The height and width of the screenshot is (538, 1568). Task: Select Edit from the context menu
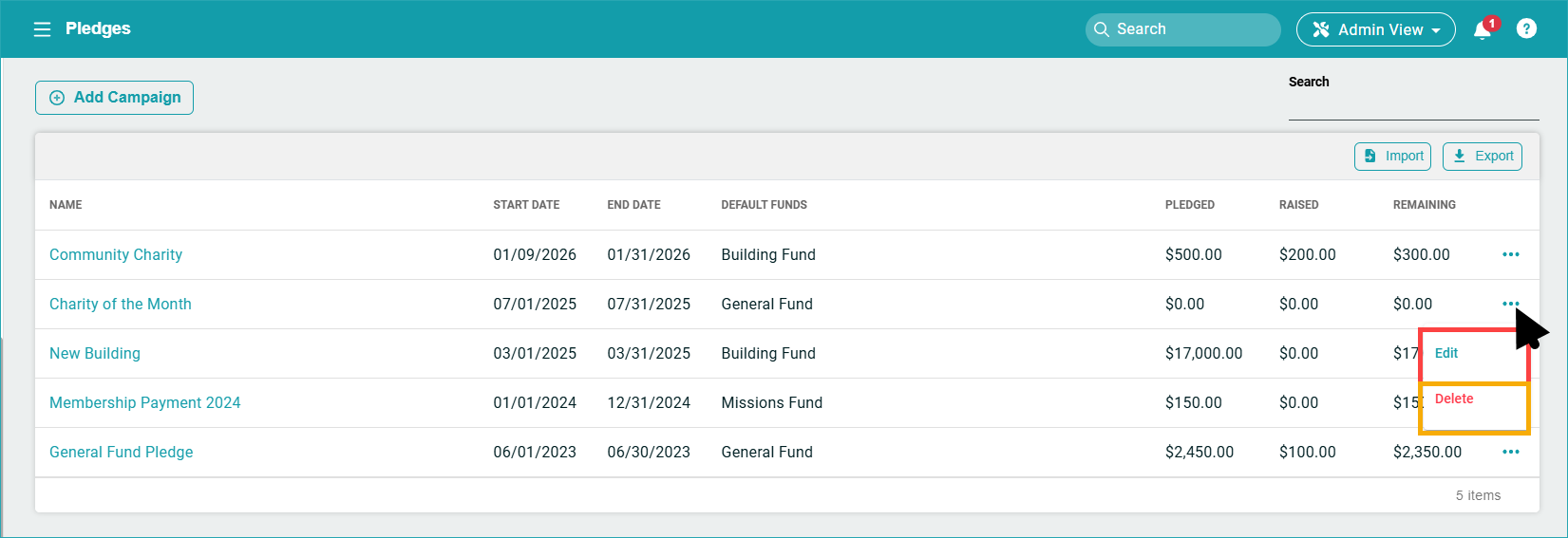pyautogui.click(x=1446, y=353)
